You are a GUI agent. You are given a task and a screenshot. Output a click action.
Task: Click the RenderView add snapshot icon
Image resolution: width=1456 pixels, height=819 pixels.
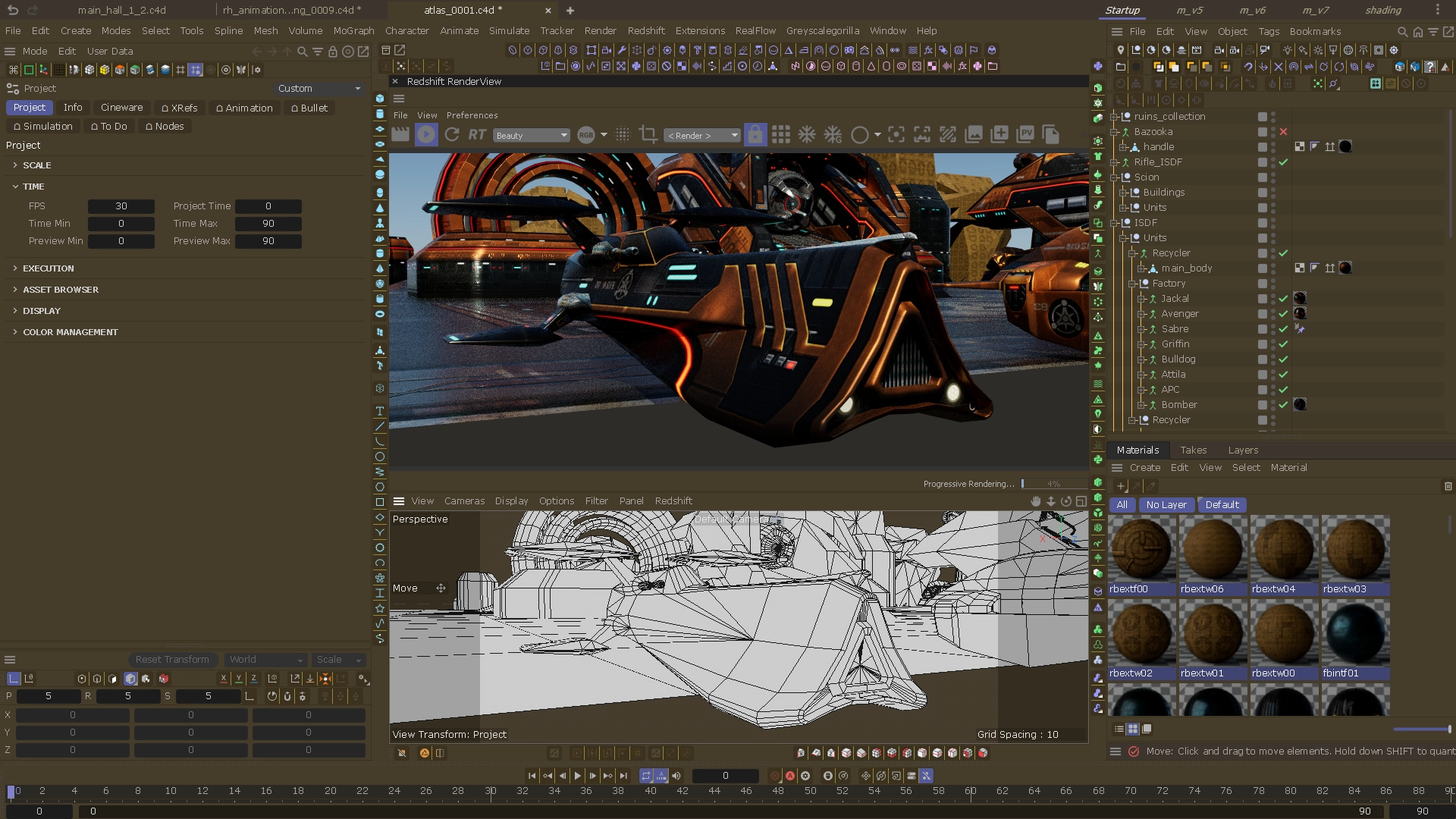[x=999, y=135]
